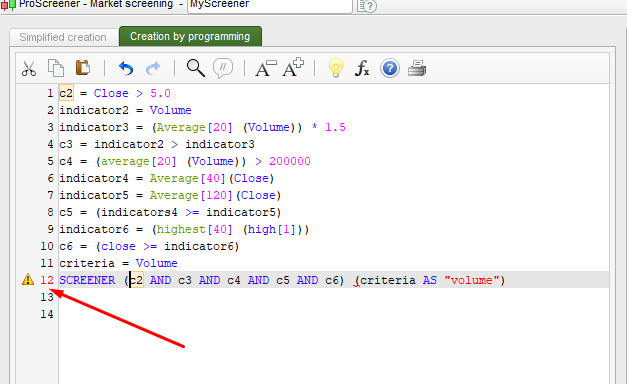
Task: Click warning triangle on line 12
Action: coord(28,279)
